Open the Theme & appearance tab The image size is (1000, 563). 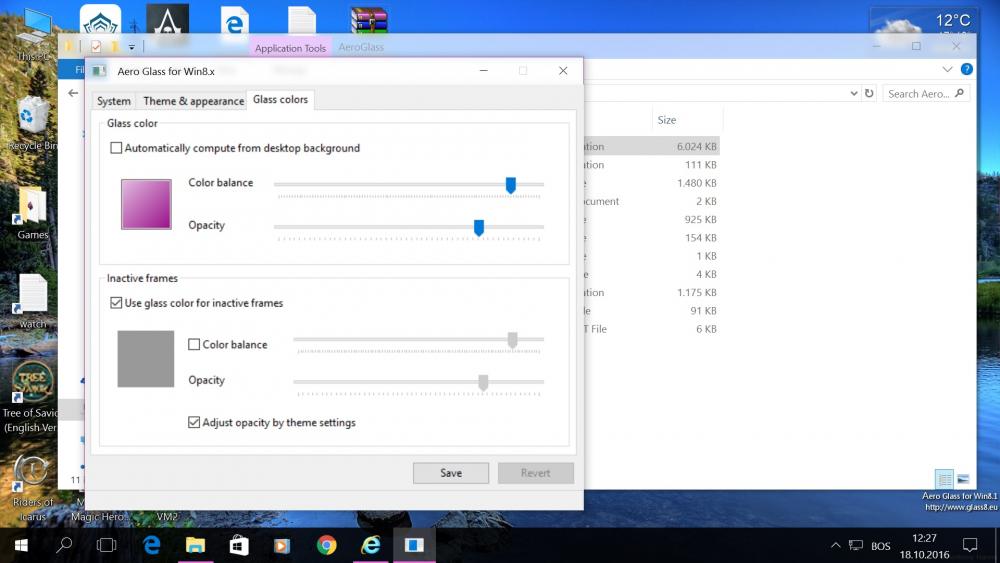(x=193, y=101)
